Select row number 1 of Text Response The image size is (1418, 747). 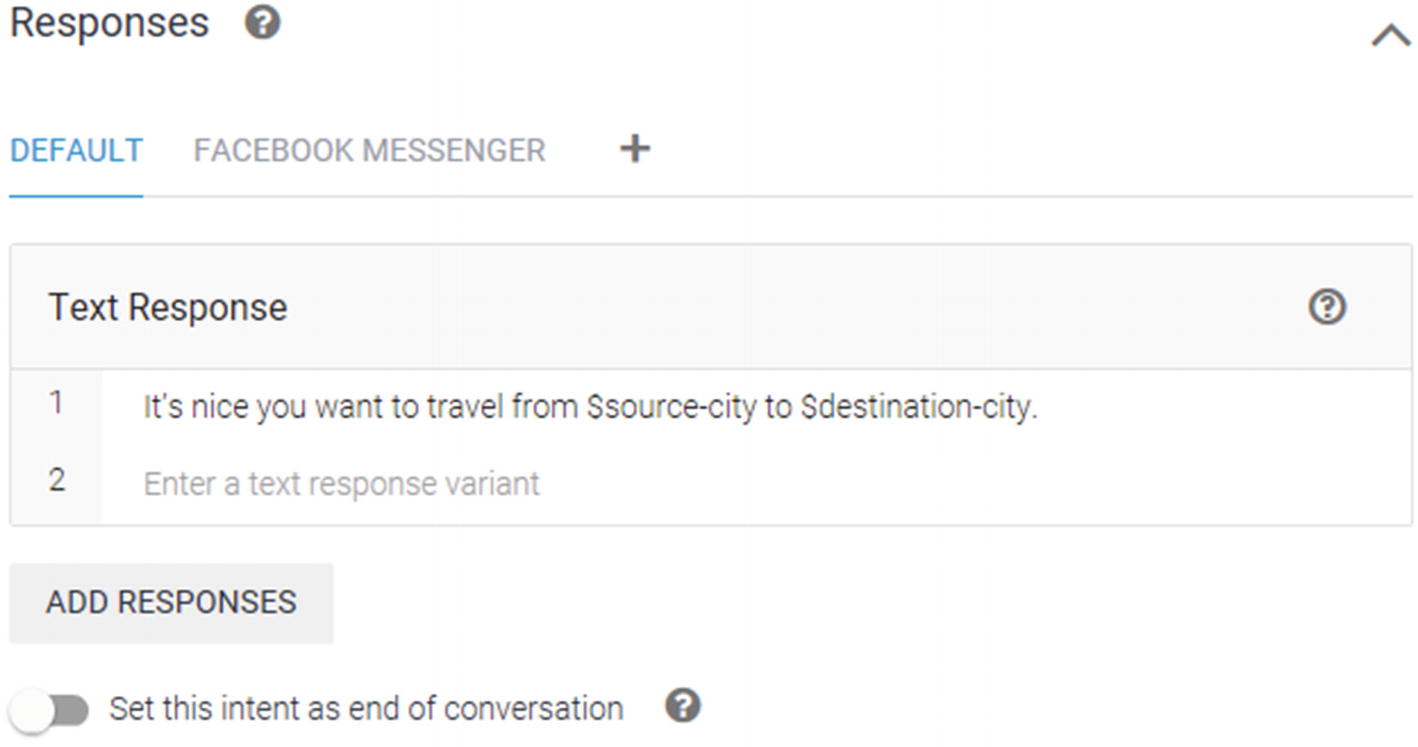pos(56,403)
